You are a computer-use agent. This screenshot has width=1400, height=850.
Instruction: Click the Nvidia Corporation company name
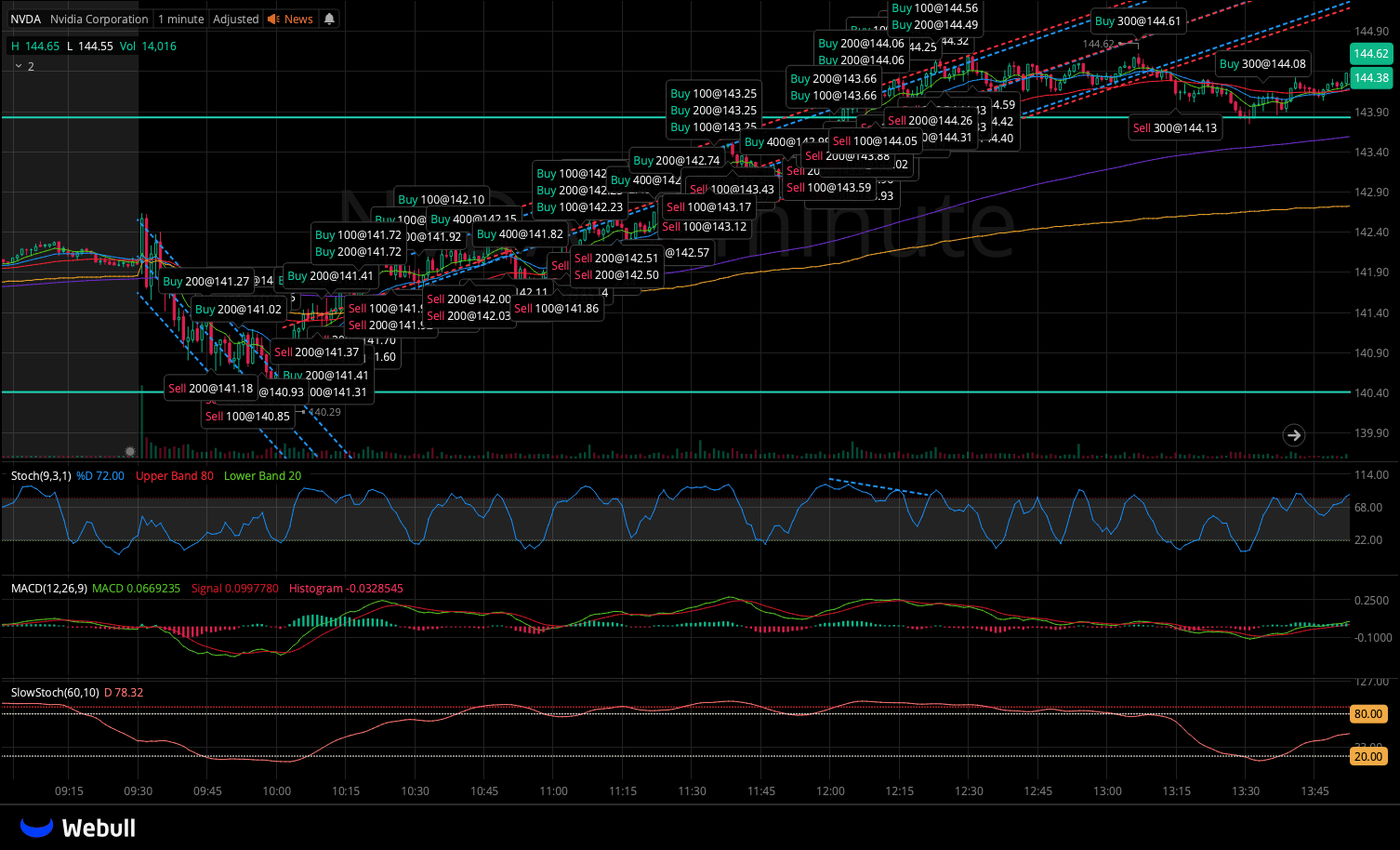click(99, 19)
